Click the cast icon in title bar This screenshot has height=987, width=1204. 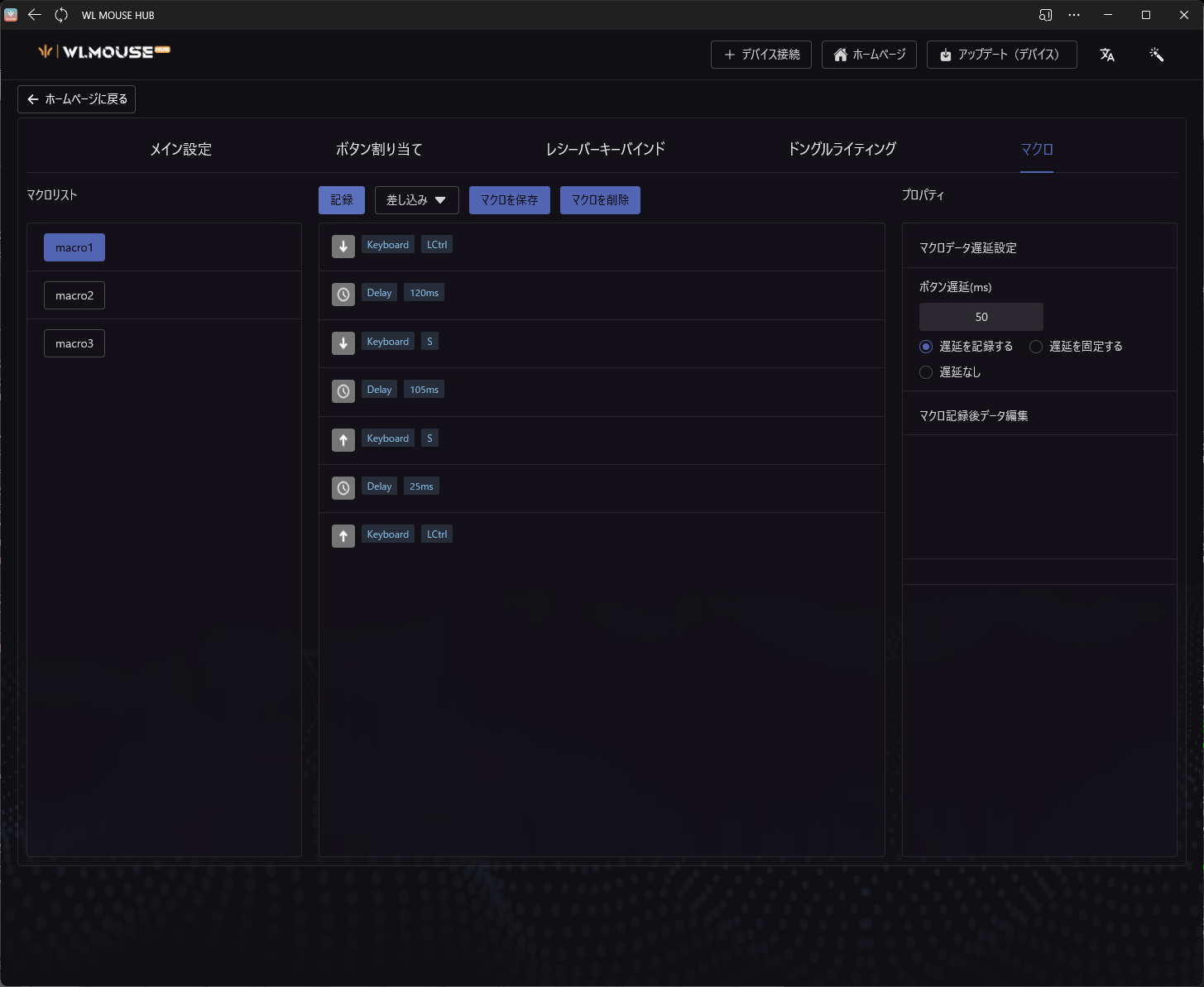click(1046, 15)
